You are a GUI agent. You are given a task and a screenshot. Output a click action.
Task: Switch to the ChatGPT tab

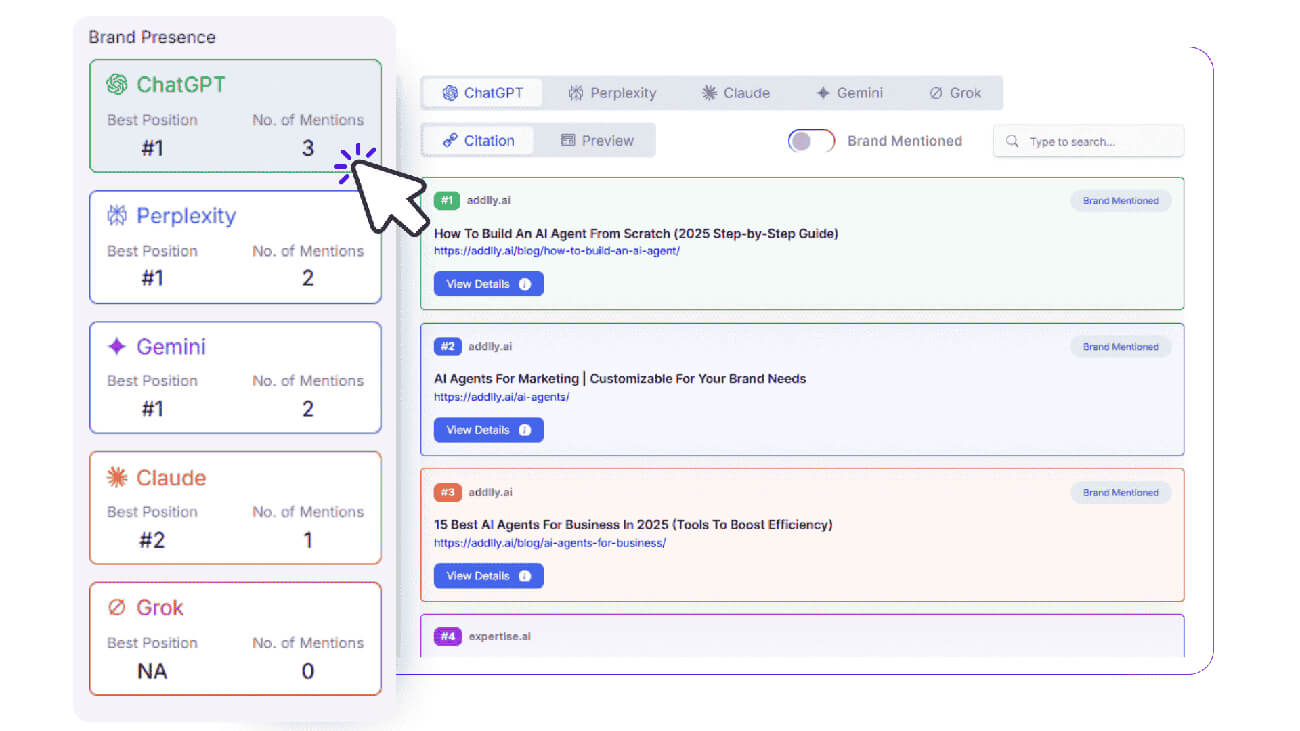pos(482,93)
